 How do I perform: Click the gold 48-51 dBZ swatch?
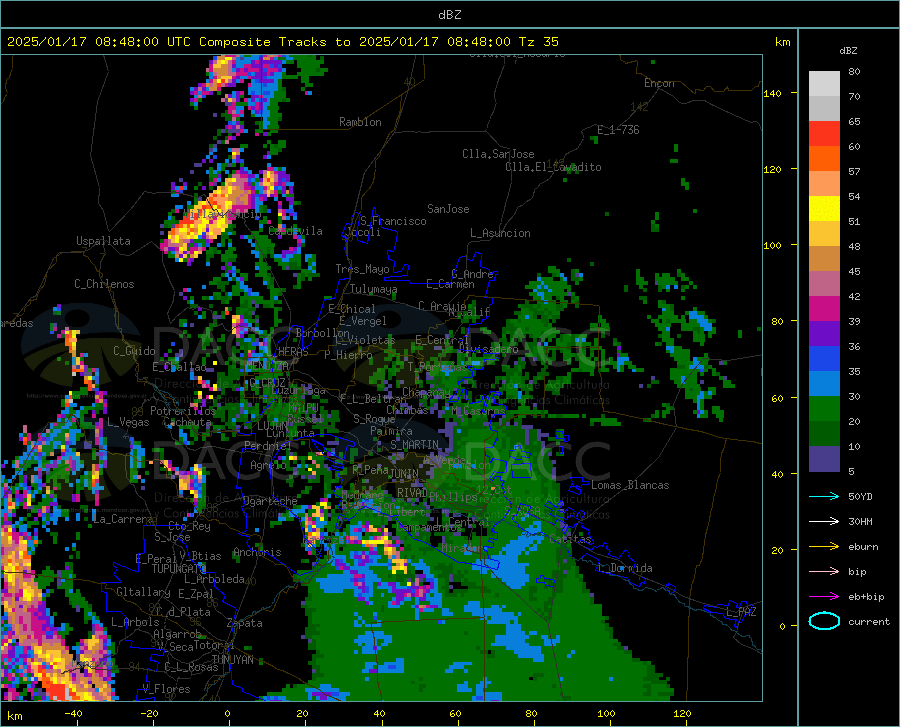824,234
